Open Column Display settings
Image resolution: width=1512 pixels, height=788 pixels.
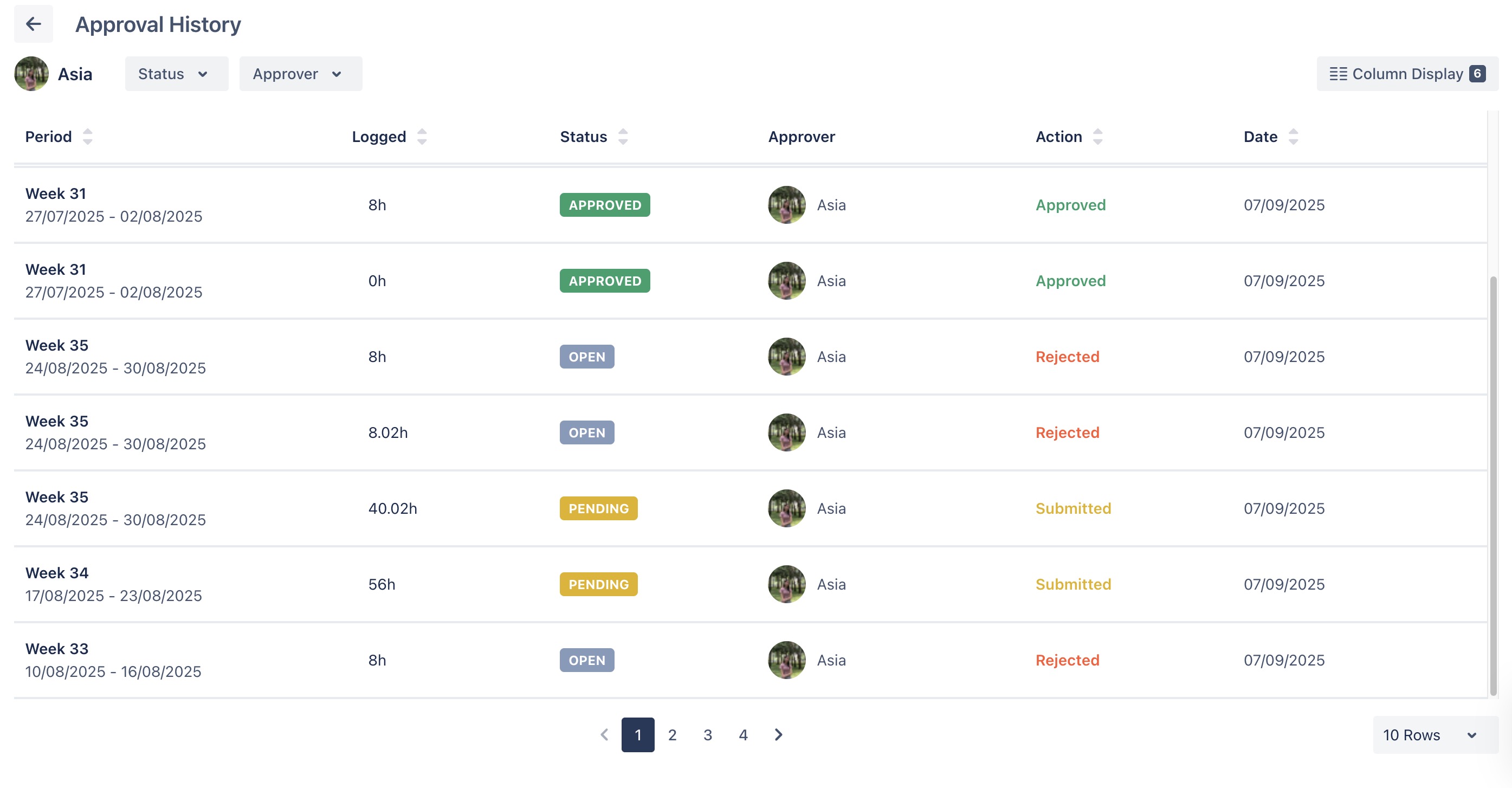1406,74
